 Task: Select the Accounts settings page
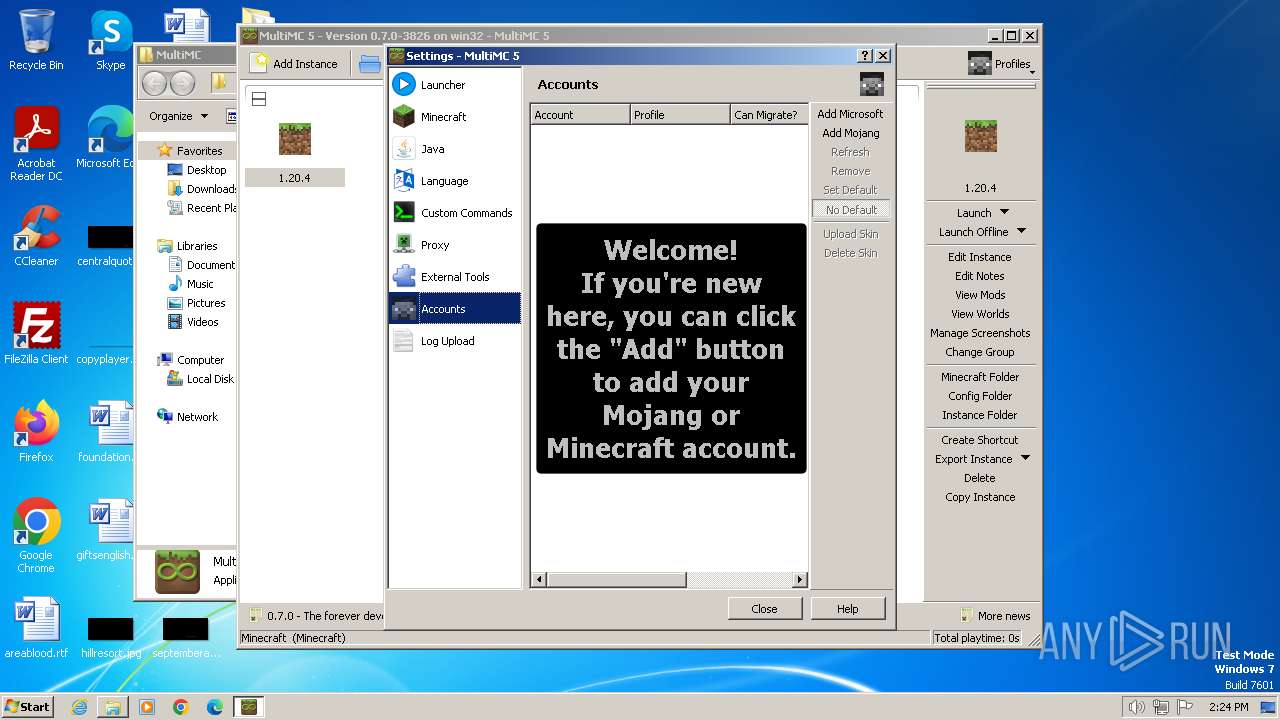pos(455,309)
